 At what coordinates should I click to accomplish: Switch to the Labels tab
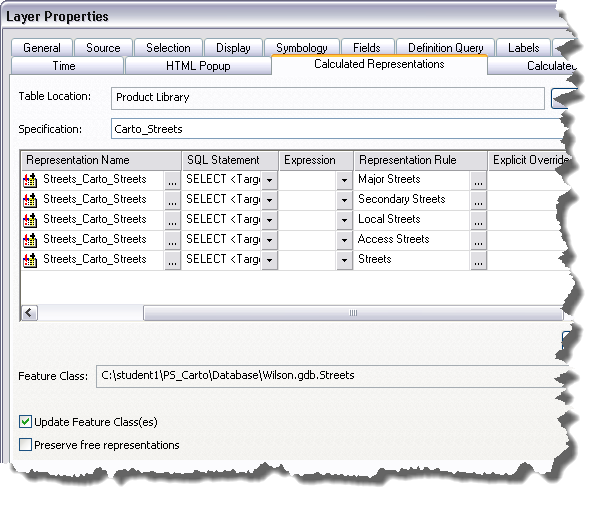coord(523,48)
